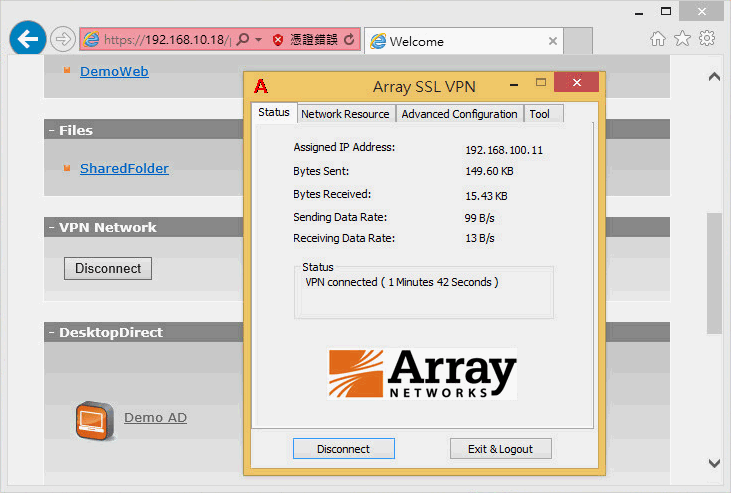
Task: Select the Status tab
Action: point(274,112)
